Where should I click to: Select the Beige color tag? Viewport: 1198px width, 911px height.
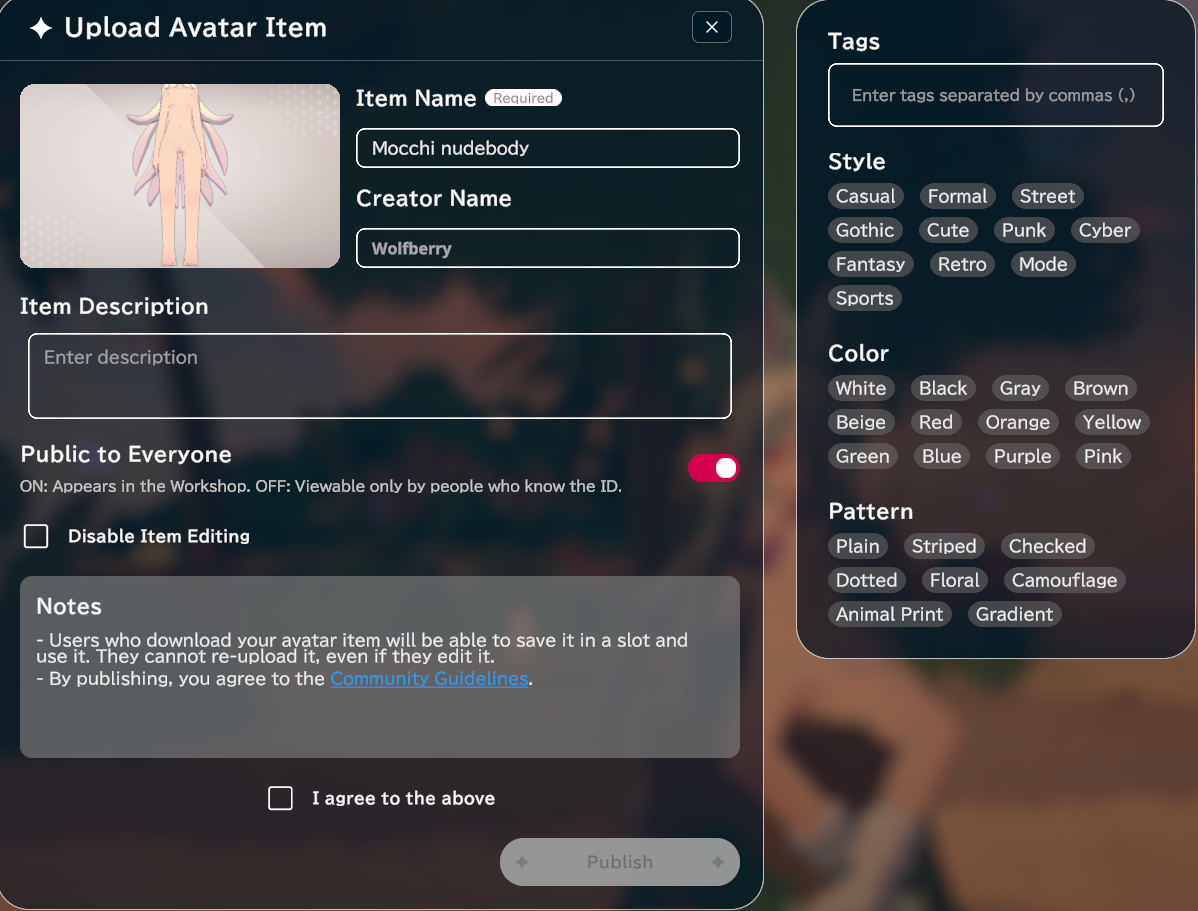coord(861,422)
